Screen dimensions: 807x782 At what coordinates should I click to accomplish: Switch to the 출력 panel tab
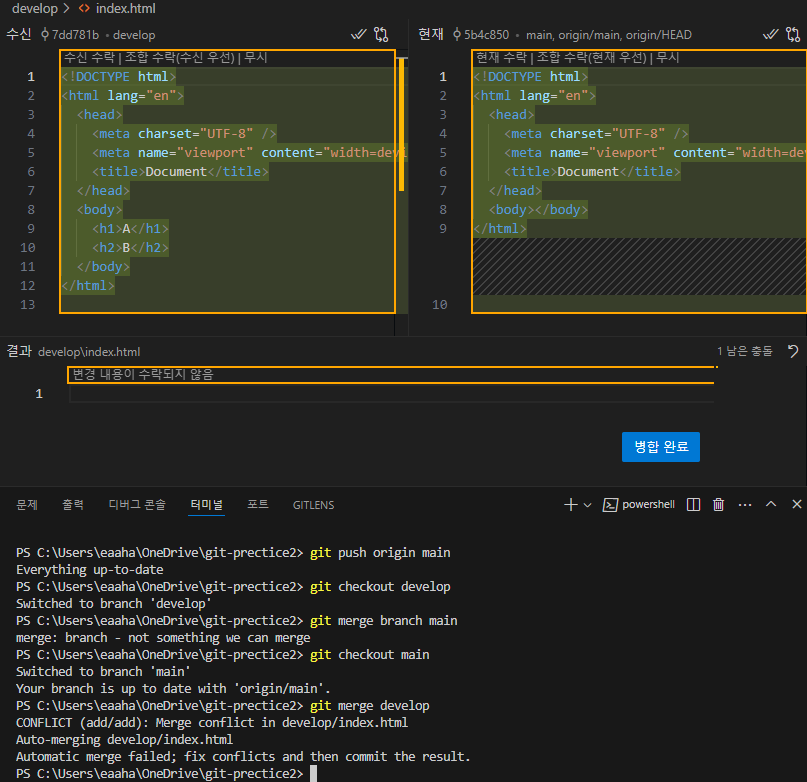(73, 505)
